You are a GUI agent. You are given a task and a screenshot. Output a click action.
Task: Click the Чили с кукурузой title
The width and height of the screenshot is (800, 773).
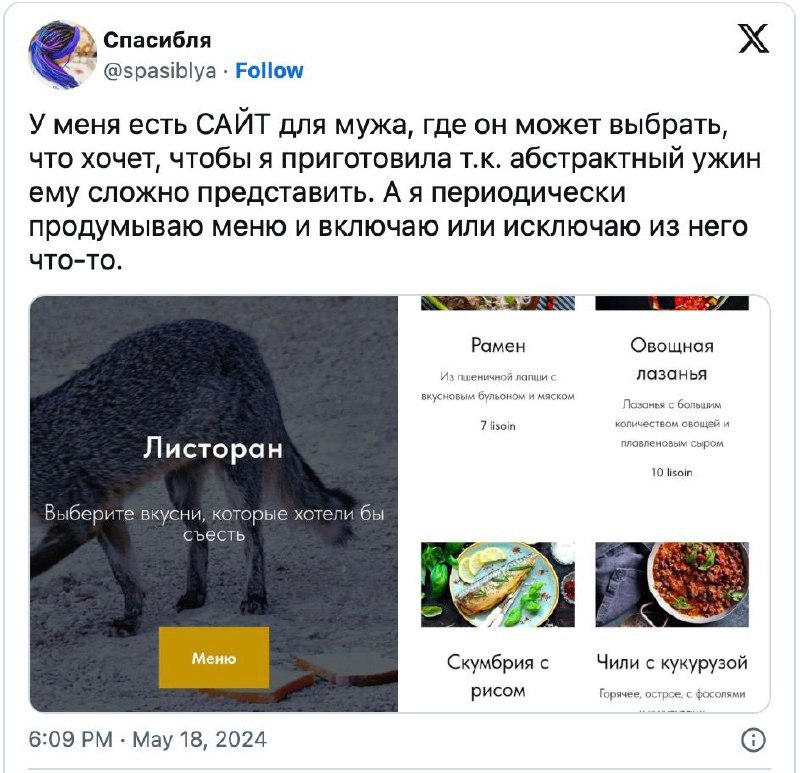pyautogui.click(x=672, y=662)
